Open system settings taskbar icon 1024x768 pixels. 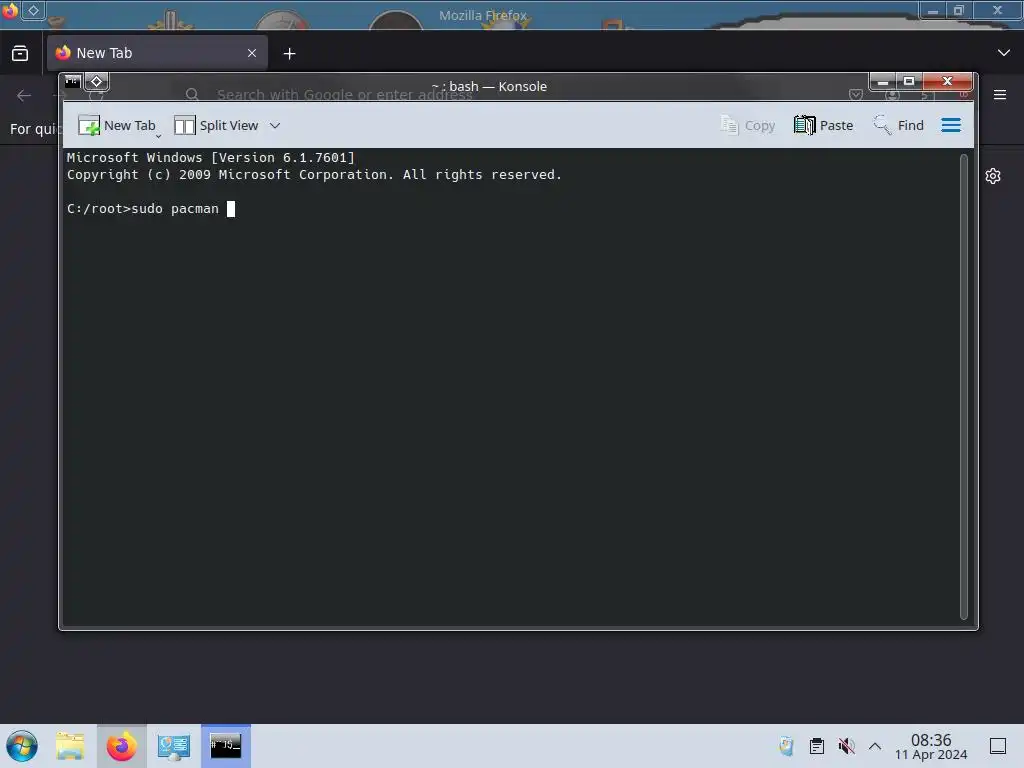(174, 746)
